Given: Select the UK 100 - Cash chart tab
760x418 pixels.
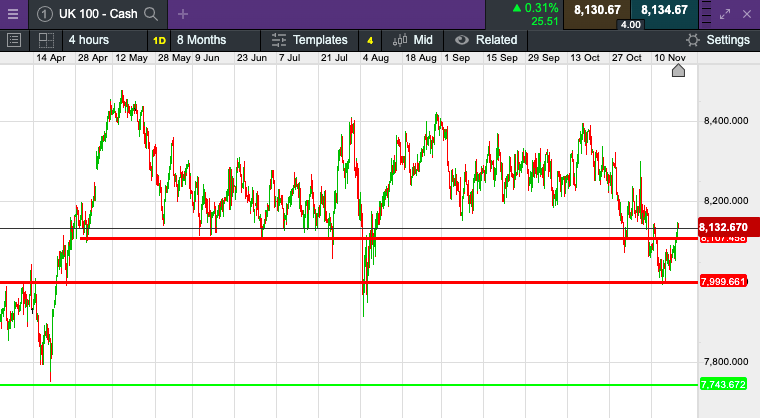Looking at the screenshot, I should coord(98,14).
